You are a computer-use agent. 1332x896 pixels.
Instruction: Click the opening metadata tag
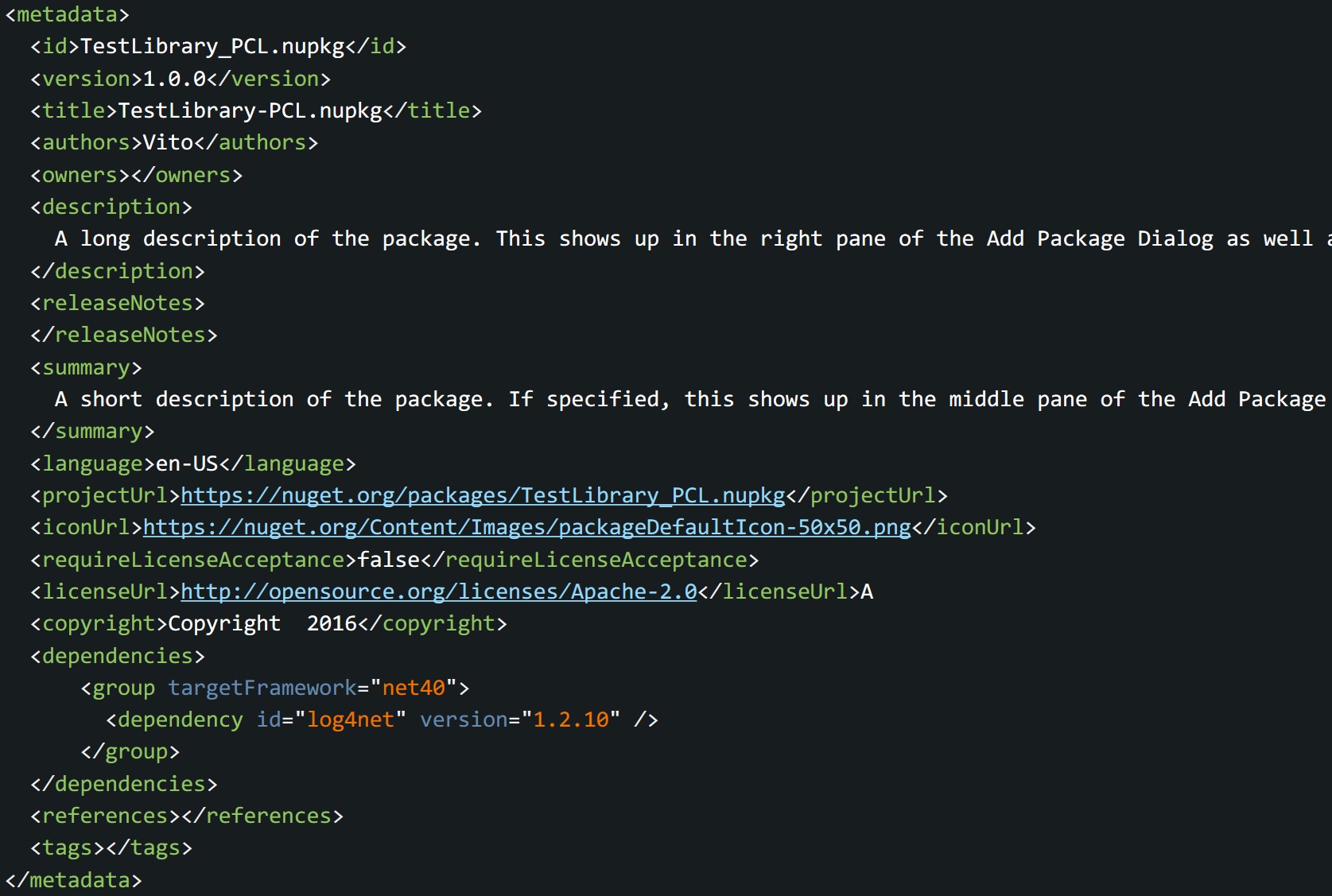click(x=67, y=14)
